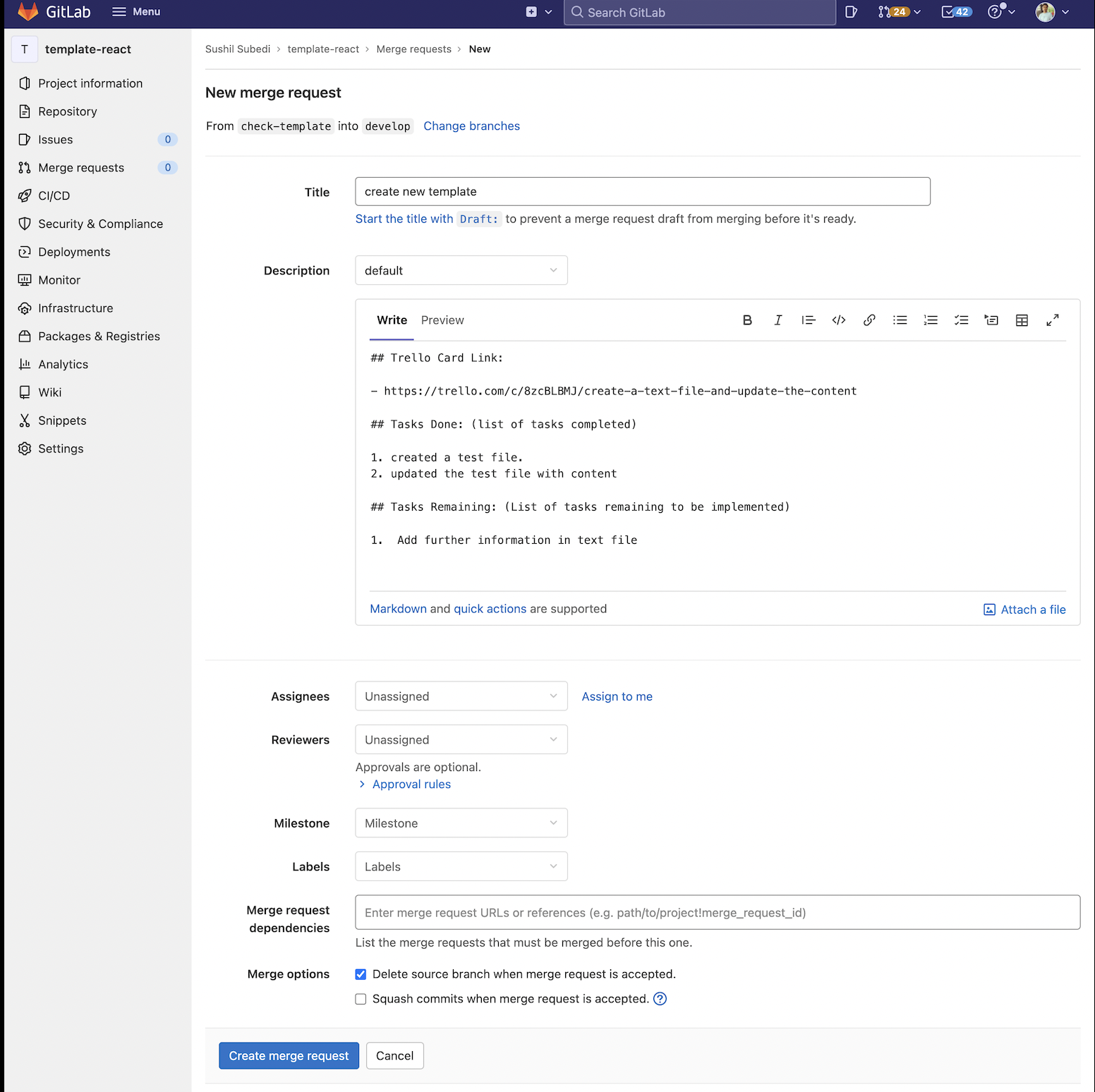Click the Change branches link

471,126
